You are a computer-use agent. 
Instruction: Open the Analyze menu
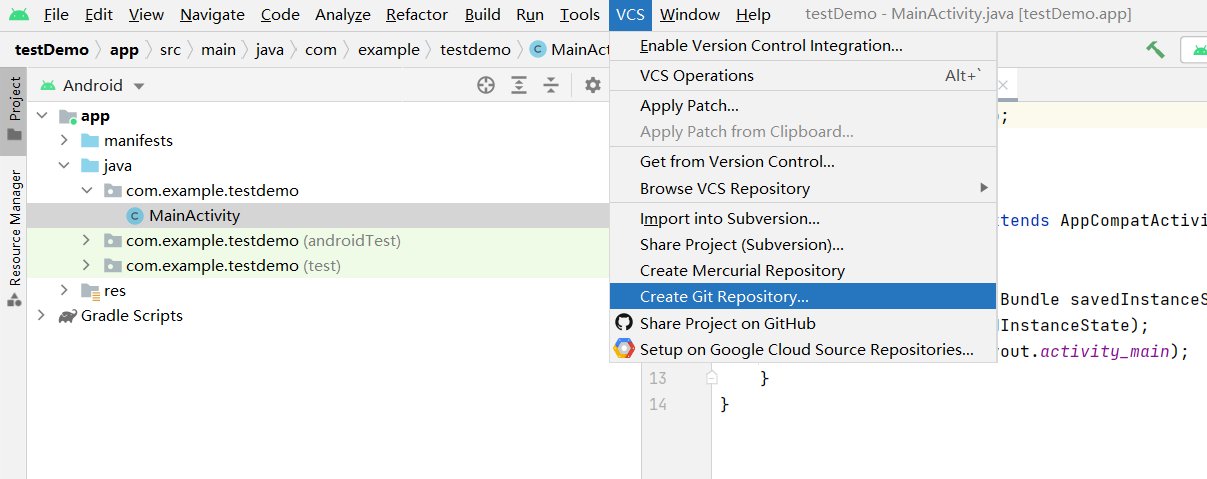point(343,15)
